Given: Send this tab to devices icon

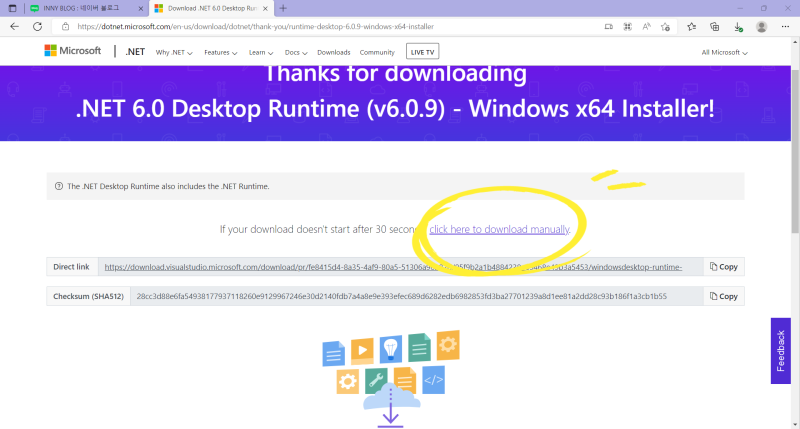Looking at the screenshot, I should click(609, 27).
